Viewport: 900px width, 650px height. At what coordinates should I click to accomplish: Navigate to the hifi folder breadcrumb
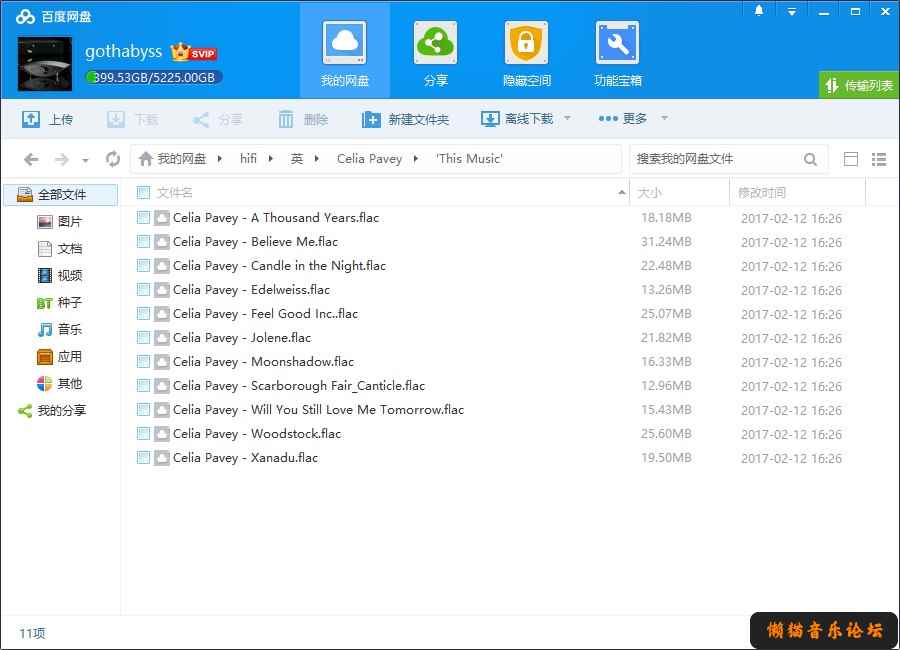tap(248, 158)
